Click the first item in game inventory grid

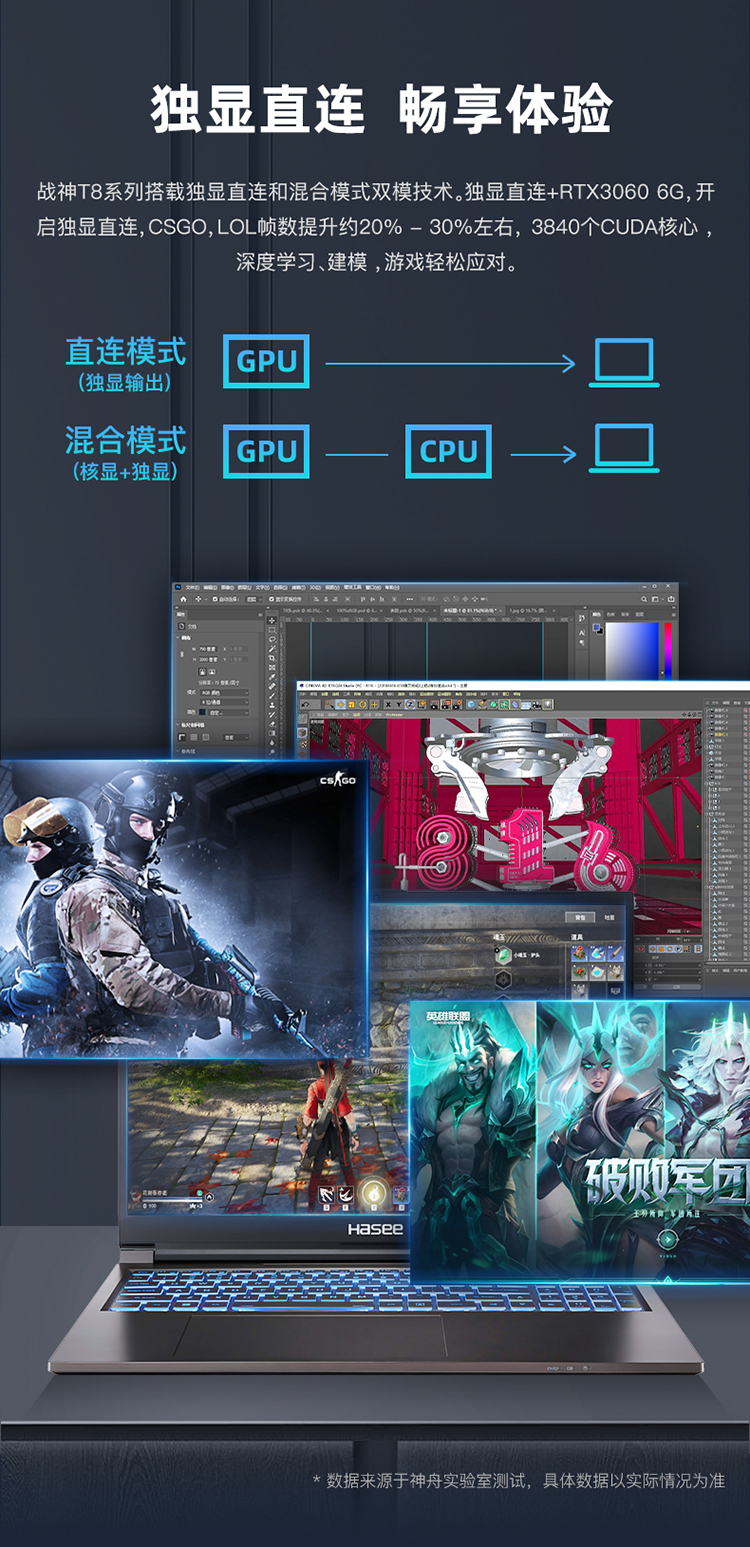pos(580,953)
